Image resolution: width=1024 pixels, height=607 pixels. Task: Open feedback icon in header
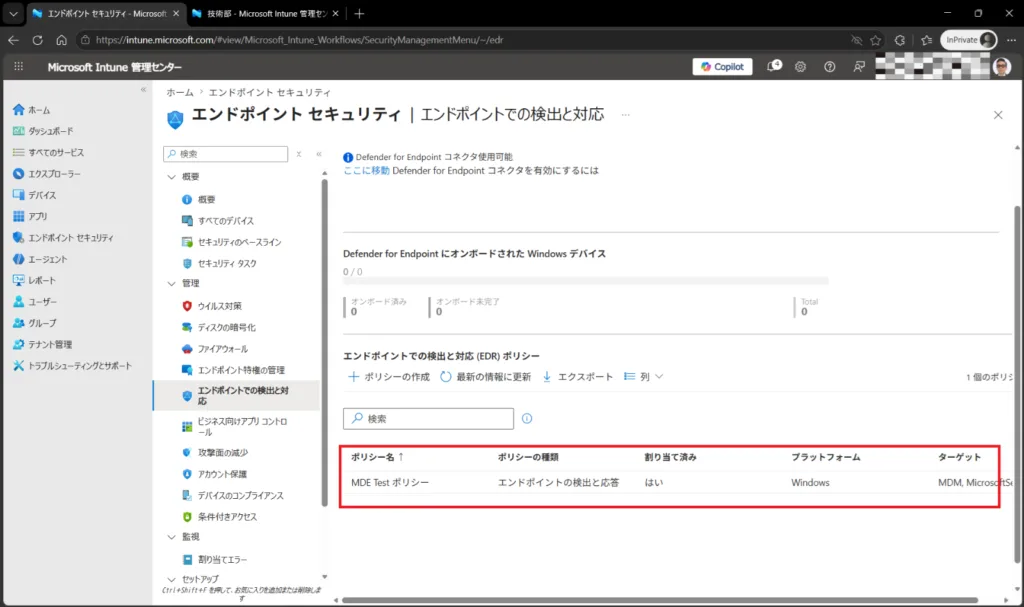(859, 67)
